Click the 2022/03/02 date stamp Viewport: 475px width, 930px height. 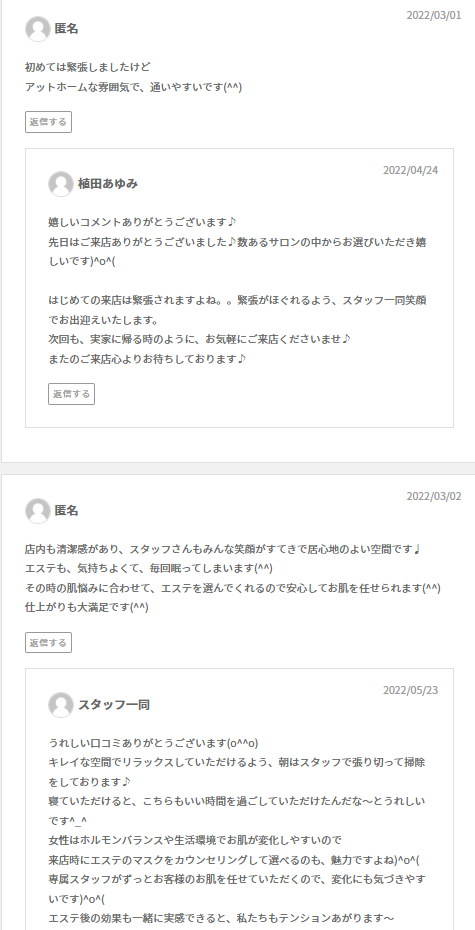(433, 496)
